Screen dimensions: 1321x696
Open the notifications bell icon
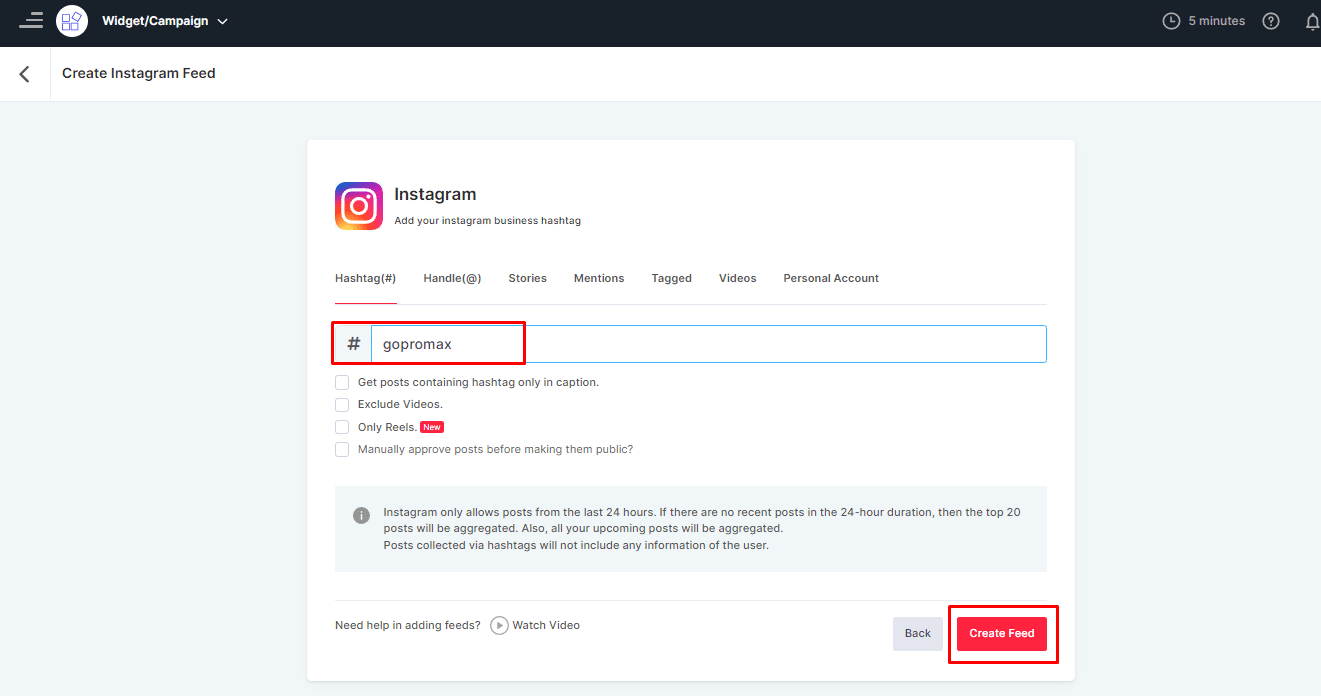(1312, 21)
